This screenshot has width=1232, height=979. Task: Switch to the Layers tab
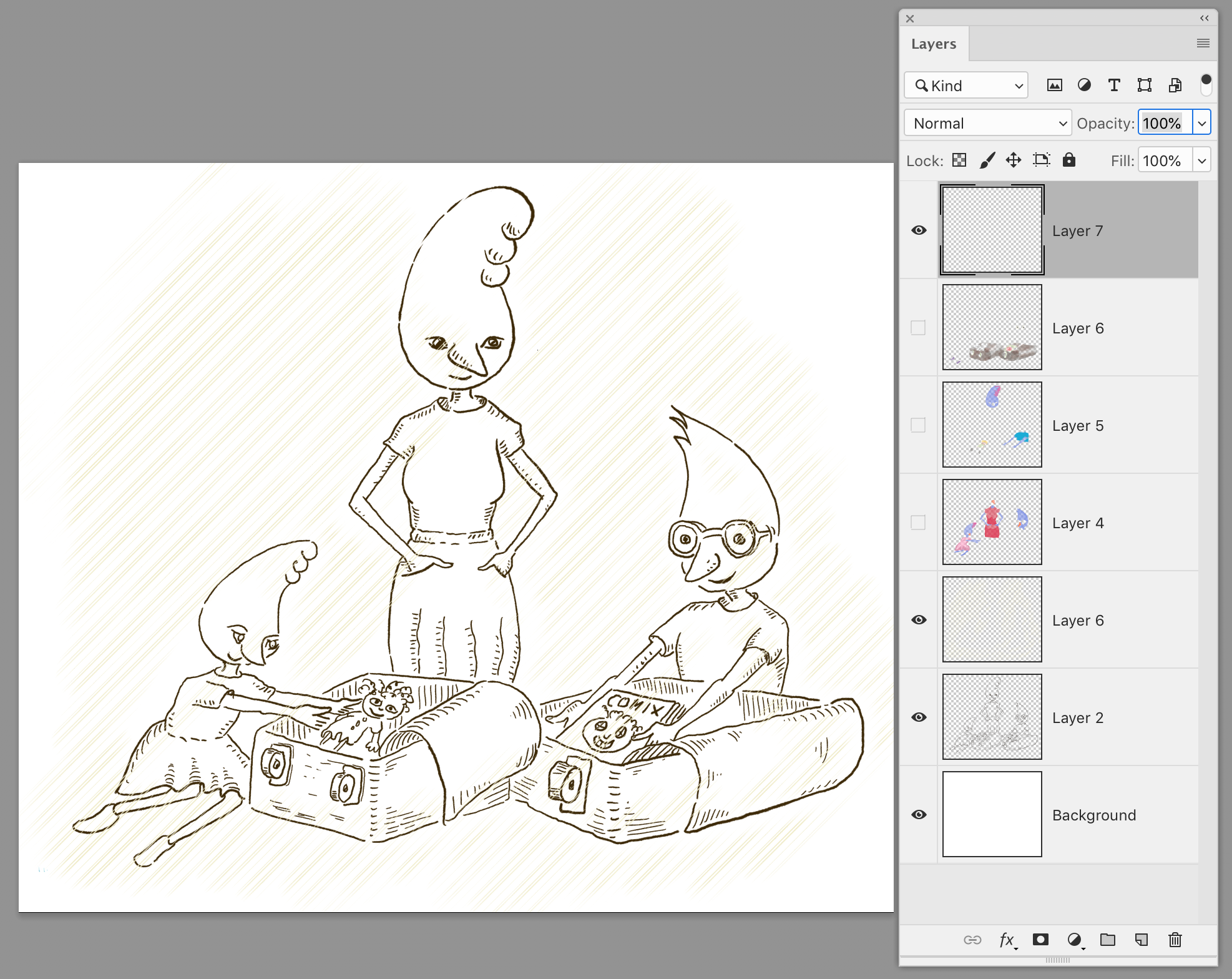pyautogui.click(x=934, y=44)
